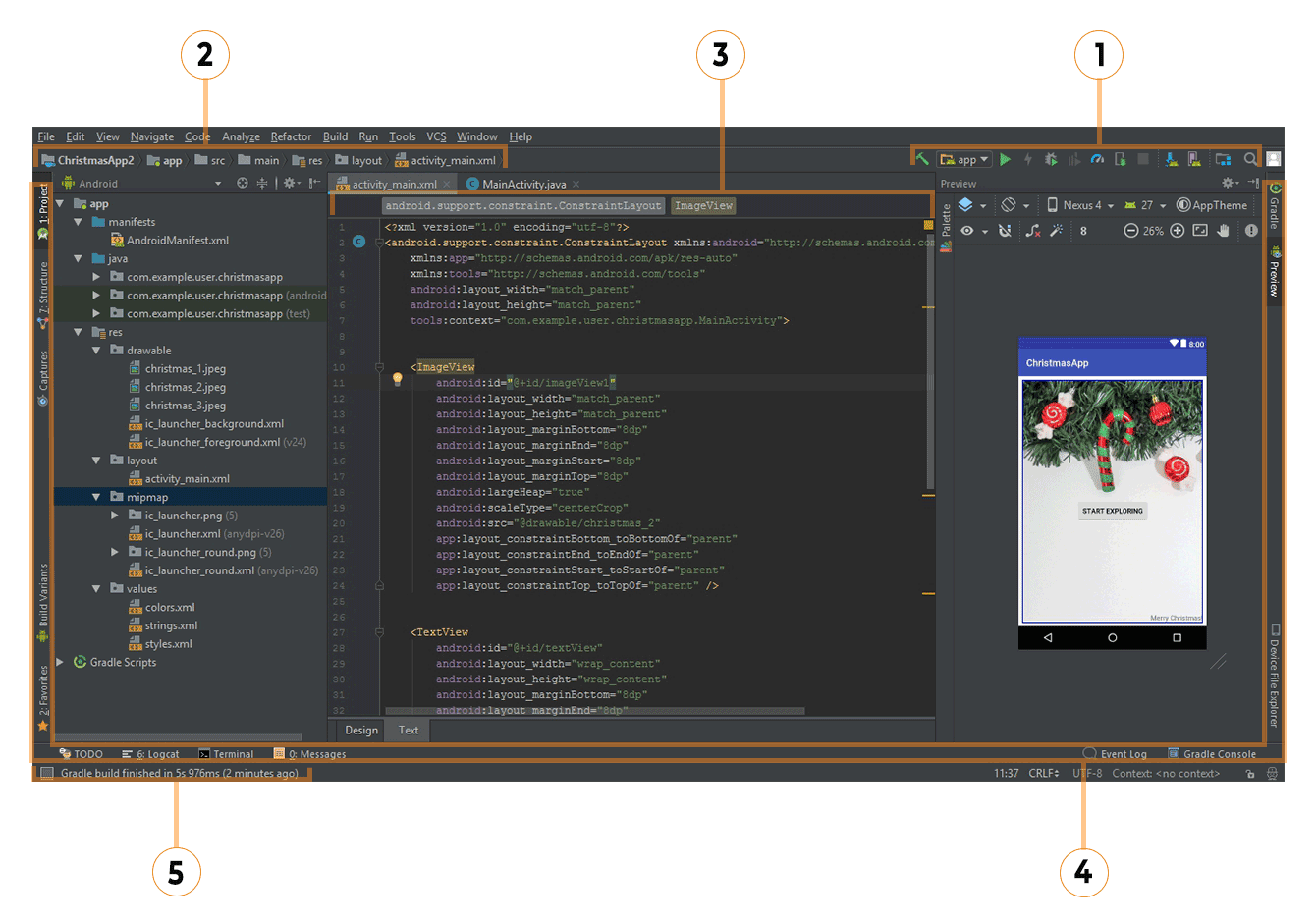The image size is (1316, 923).
Task: Click the green Run app button
Action: 1005,159
